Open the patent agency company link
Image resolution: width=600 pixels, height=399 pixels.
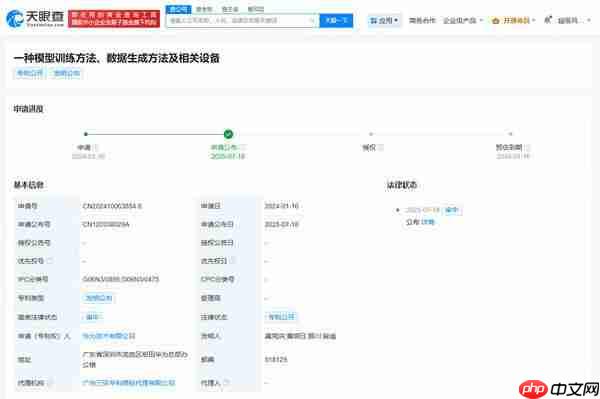pyautogui.click(x=129, y=383)
